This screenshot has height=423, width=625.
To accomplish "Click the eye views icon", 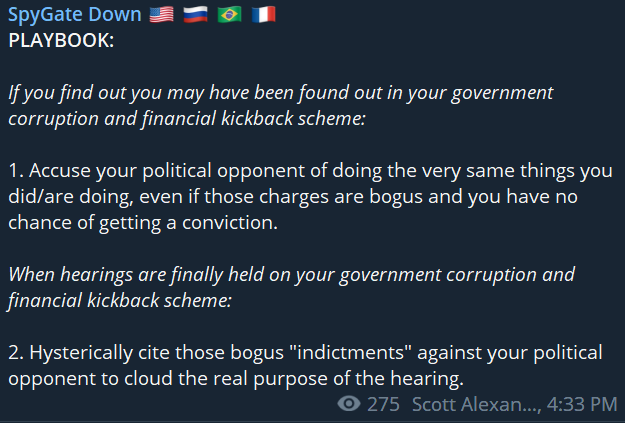I will point(349,404).
